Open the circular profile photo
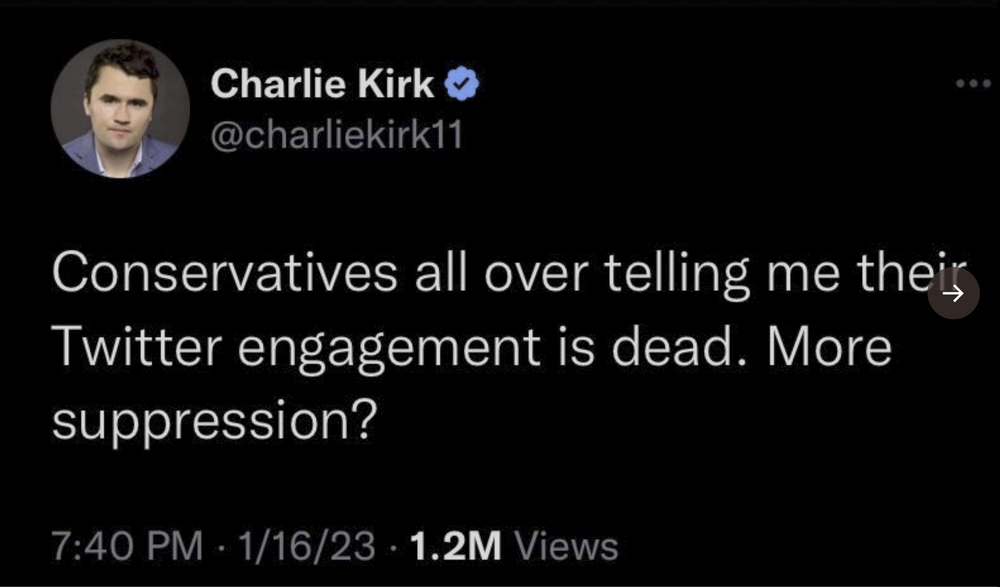 pos(121,110)
